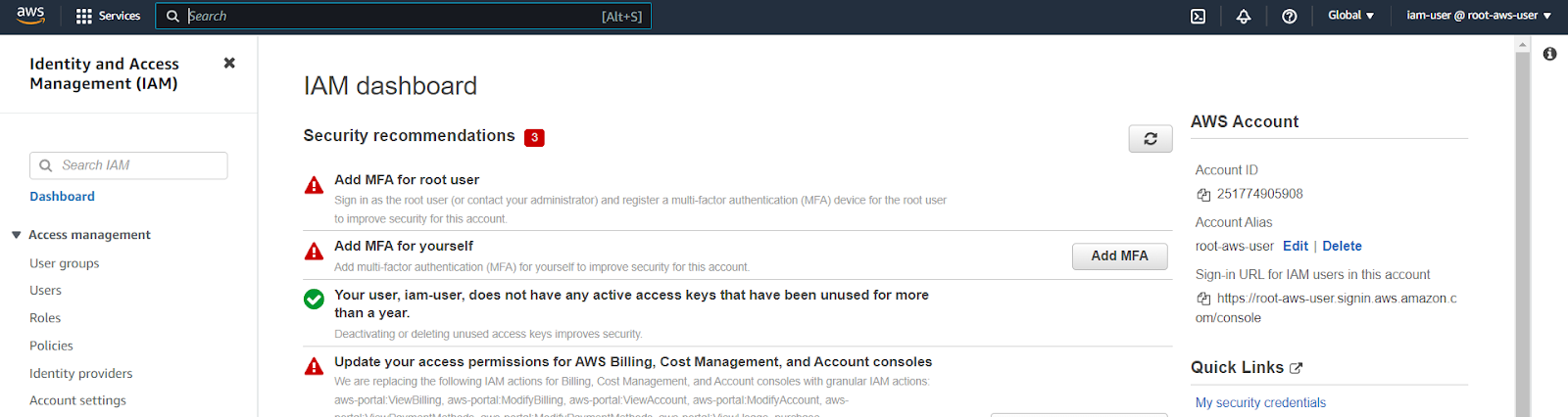Image resolution: width=1568 pixels, height=417 pixels.
Task: Open the Global region dropdown
Action: pyautogui.click(x=1350, y=16)
